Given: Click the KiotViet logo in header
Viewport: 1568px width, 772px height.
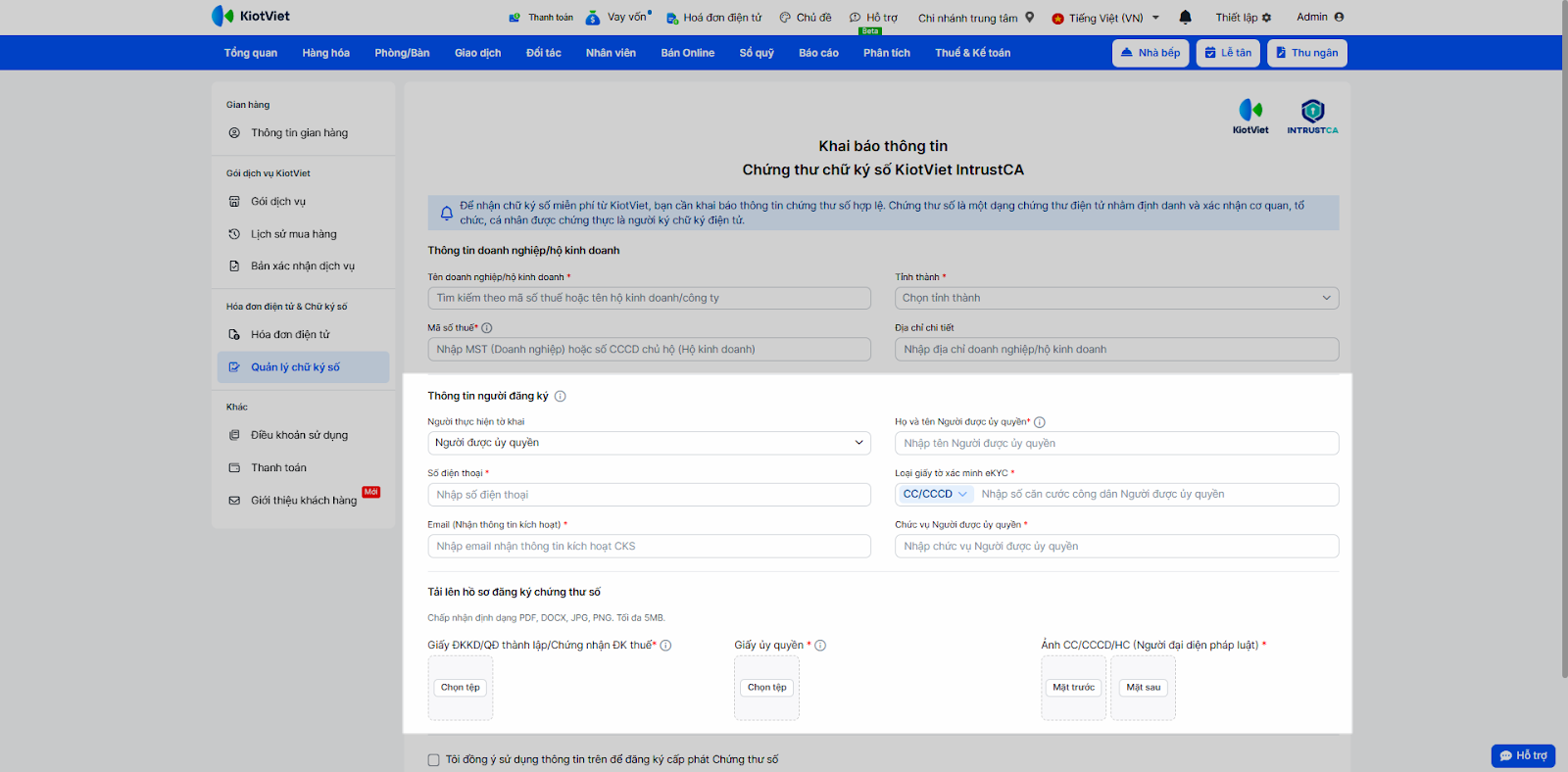Looking at the screenshot, I should click(251, 16).
